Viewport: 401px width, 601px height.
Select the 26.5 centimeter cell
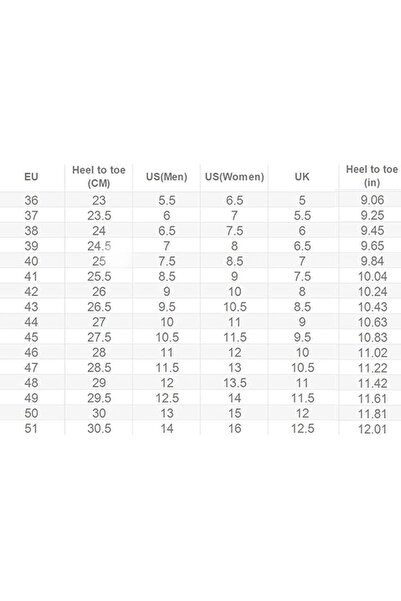(x=99, y=307)
